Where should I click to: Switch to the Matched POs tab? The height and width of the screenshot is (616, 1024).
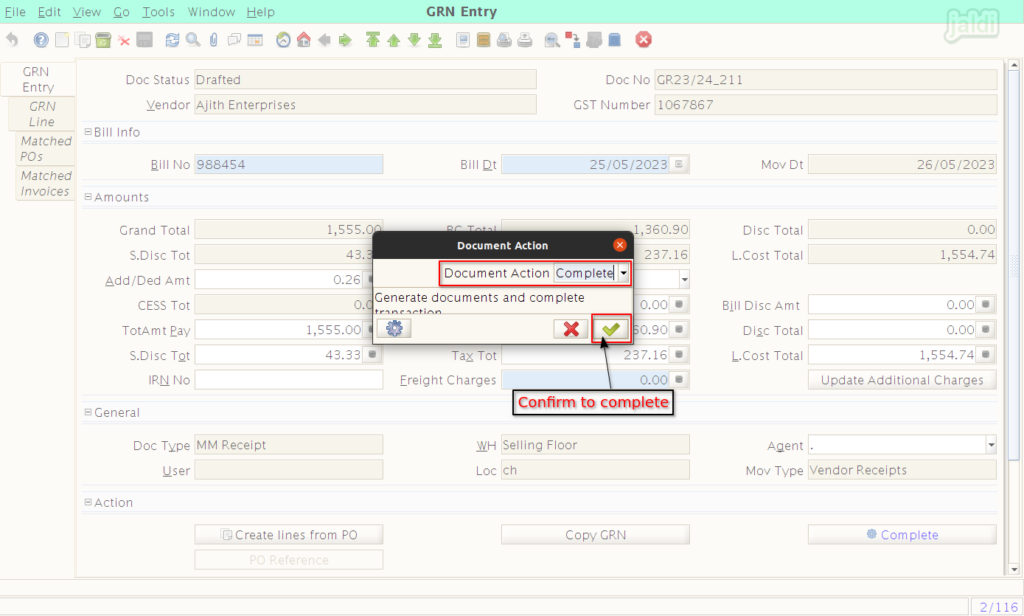(45, 148)
